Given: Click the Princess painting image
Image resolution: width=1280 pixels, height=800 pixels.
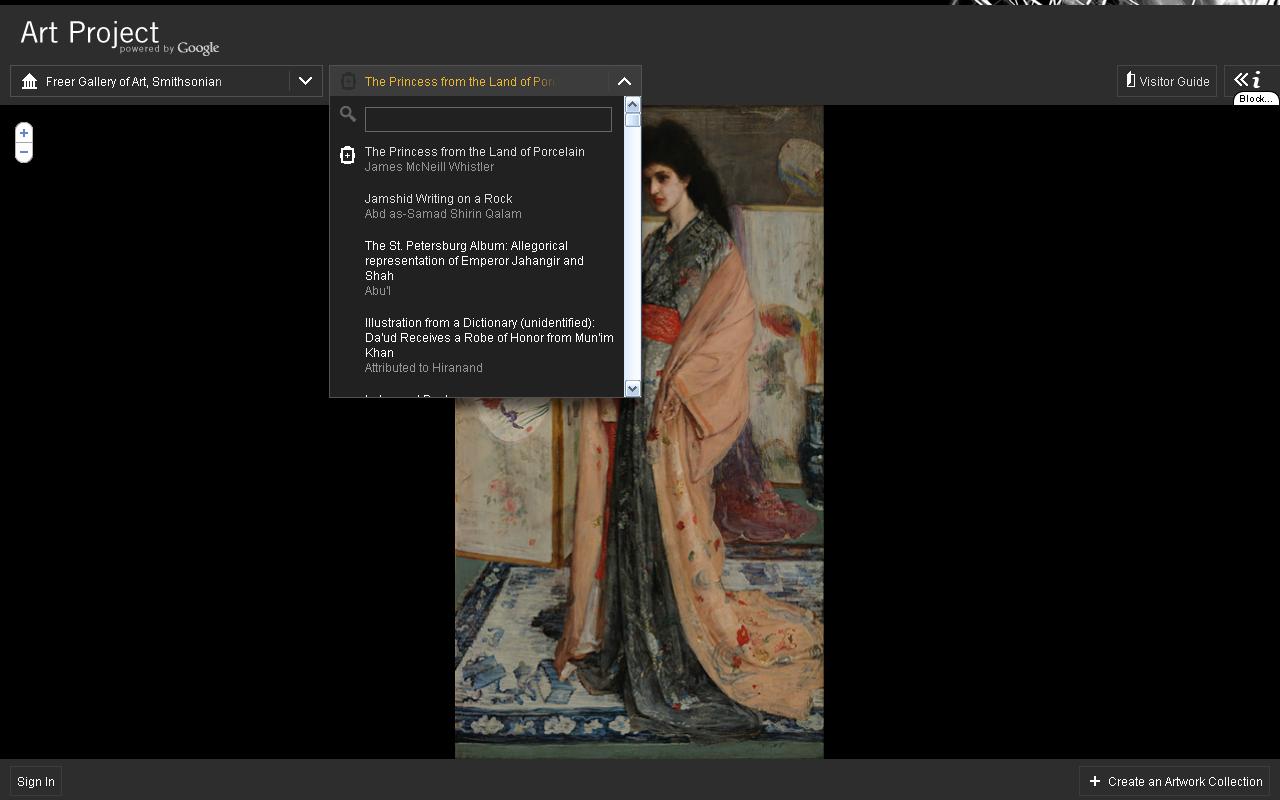Looking at the screenshot, I should [x=639, y=432].
